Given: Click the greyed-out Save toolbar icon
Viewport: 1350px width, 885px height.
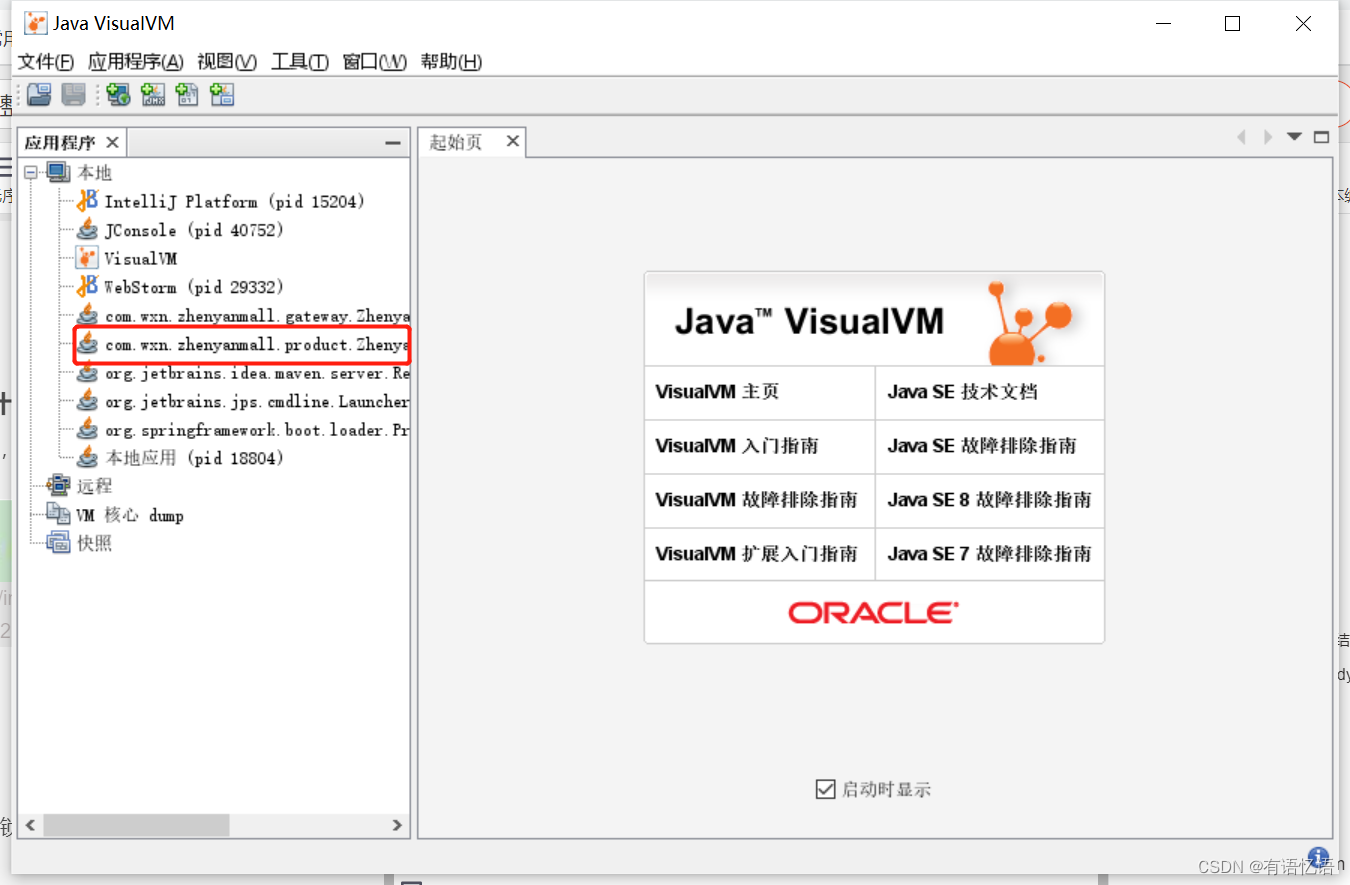Looking at the screenshot, I should tap(74, 95).
